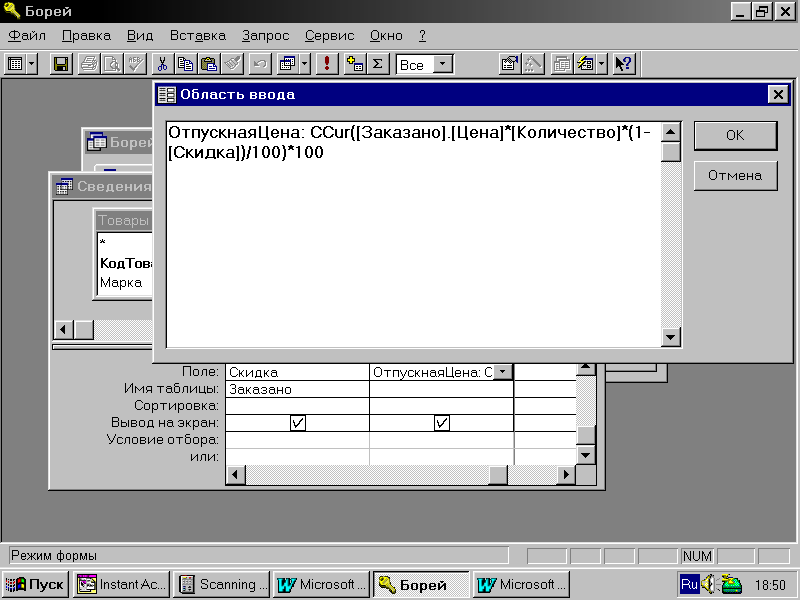Click the Show Table toolbar icon
This screenshot has height=600, width=800.
[x=355, y=64]
